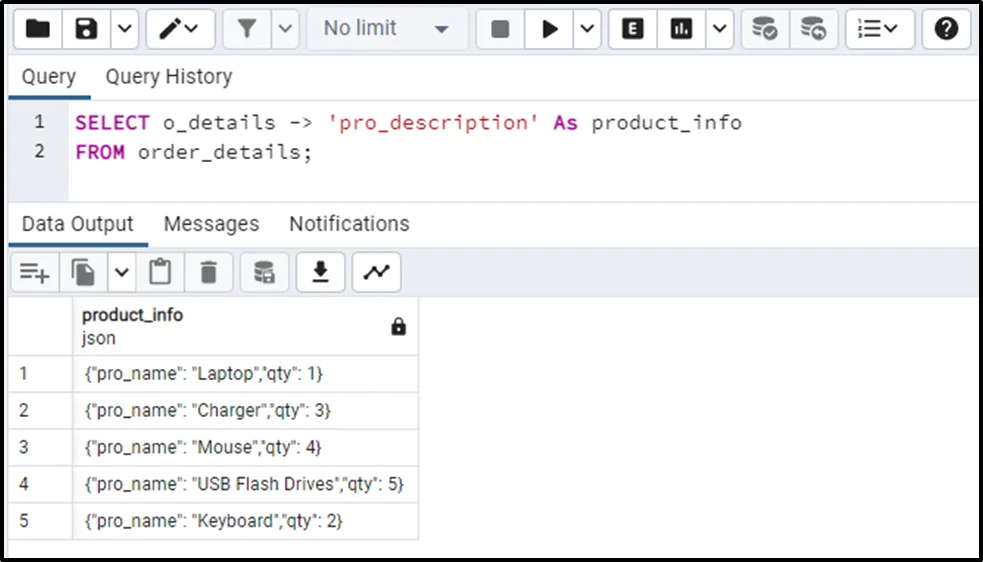Open the Edit pencil dropdown menu

click(180, 29)
